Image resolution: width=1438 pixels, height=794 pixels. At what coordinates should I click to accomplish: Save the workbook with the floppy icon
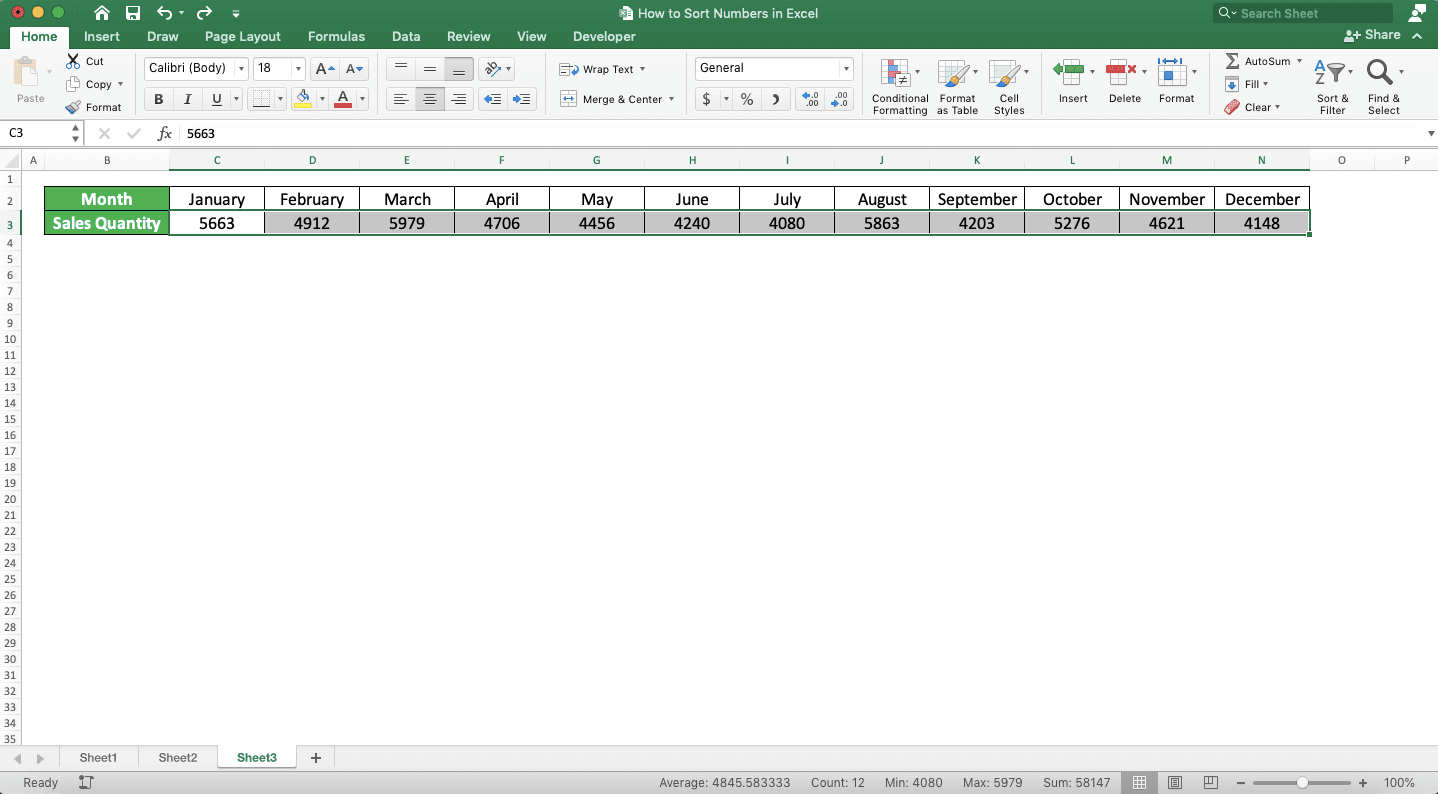coord(133,13)
